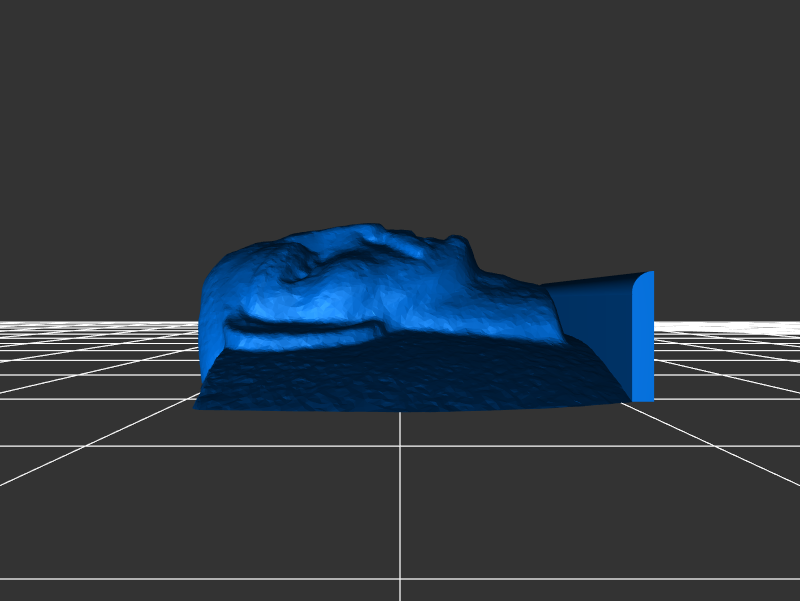Screen dimensions: 800x601
Task: Click the bottom-left corner of the mesh base
Action: tap(197, 405)
